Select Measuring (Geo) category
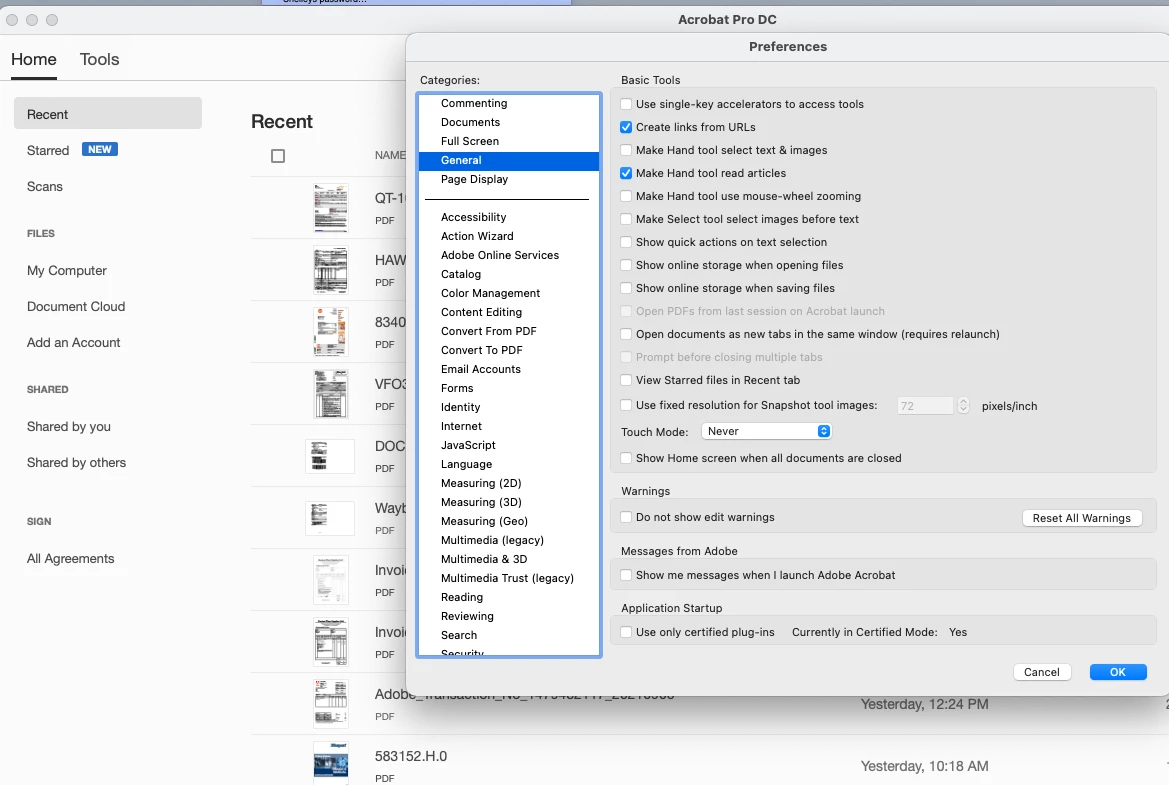The image size is (1169, 785). tap(509, 521)
